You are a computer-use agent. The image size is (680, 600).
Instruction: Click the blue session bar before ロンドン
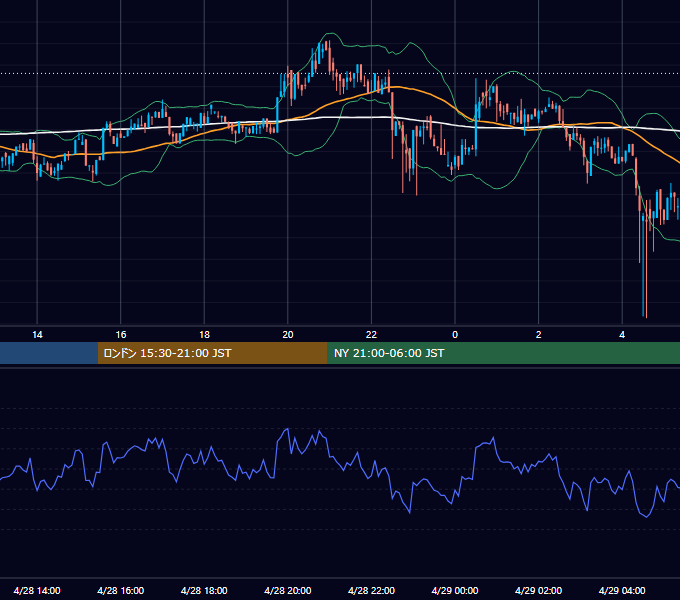click(49, 353)
